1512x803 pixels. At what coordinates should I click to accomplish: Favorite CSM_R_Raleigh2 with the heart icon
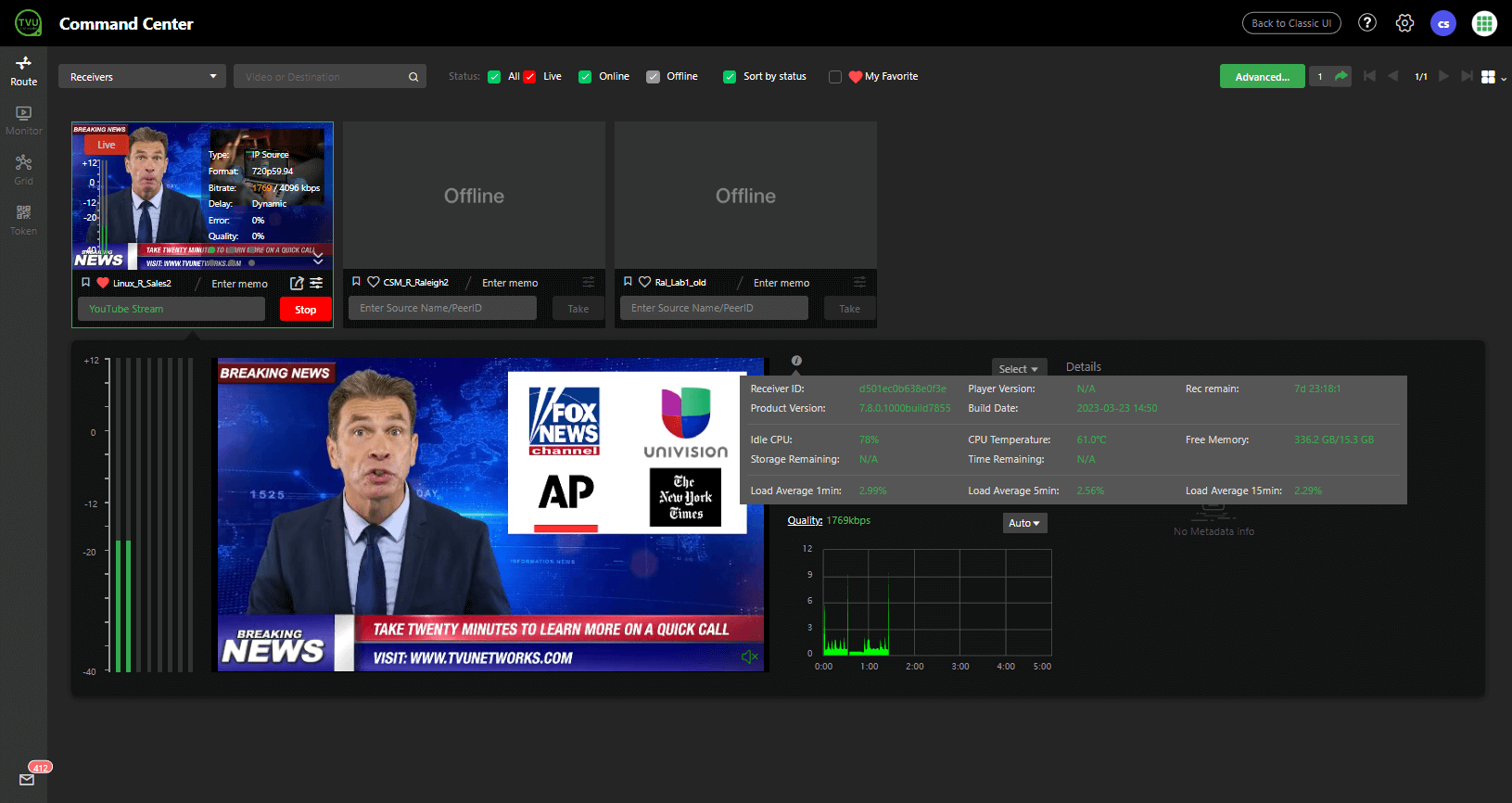tap(374, 282)
